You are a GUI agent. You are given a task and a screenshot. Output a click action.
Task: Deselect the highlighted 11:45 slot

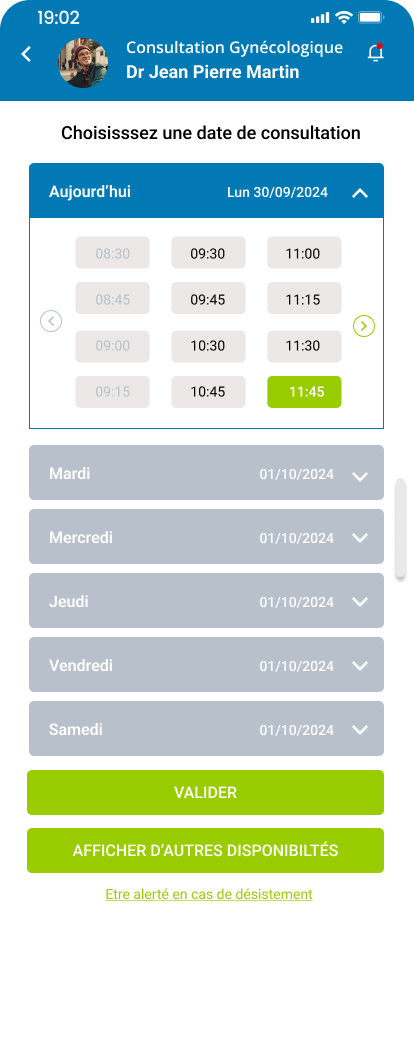[x=304, y=392]
